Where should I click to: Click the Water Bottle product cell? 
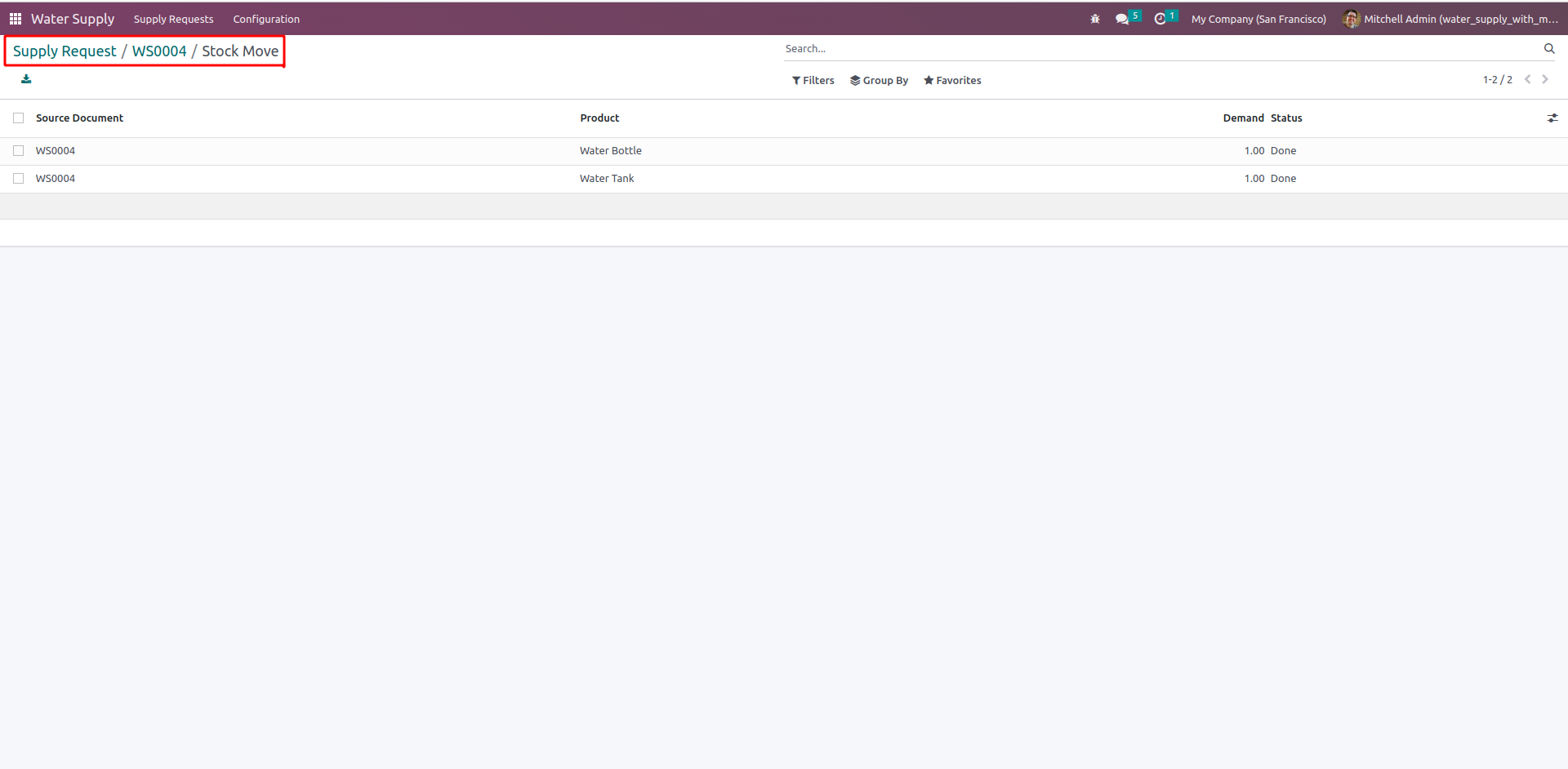coord(611,151)
